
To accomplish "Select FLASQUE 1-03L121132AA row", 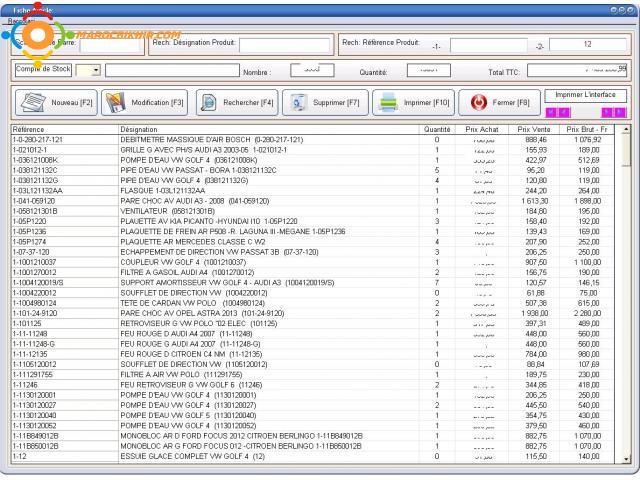I will [x=312, y=191].
